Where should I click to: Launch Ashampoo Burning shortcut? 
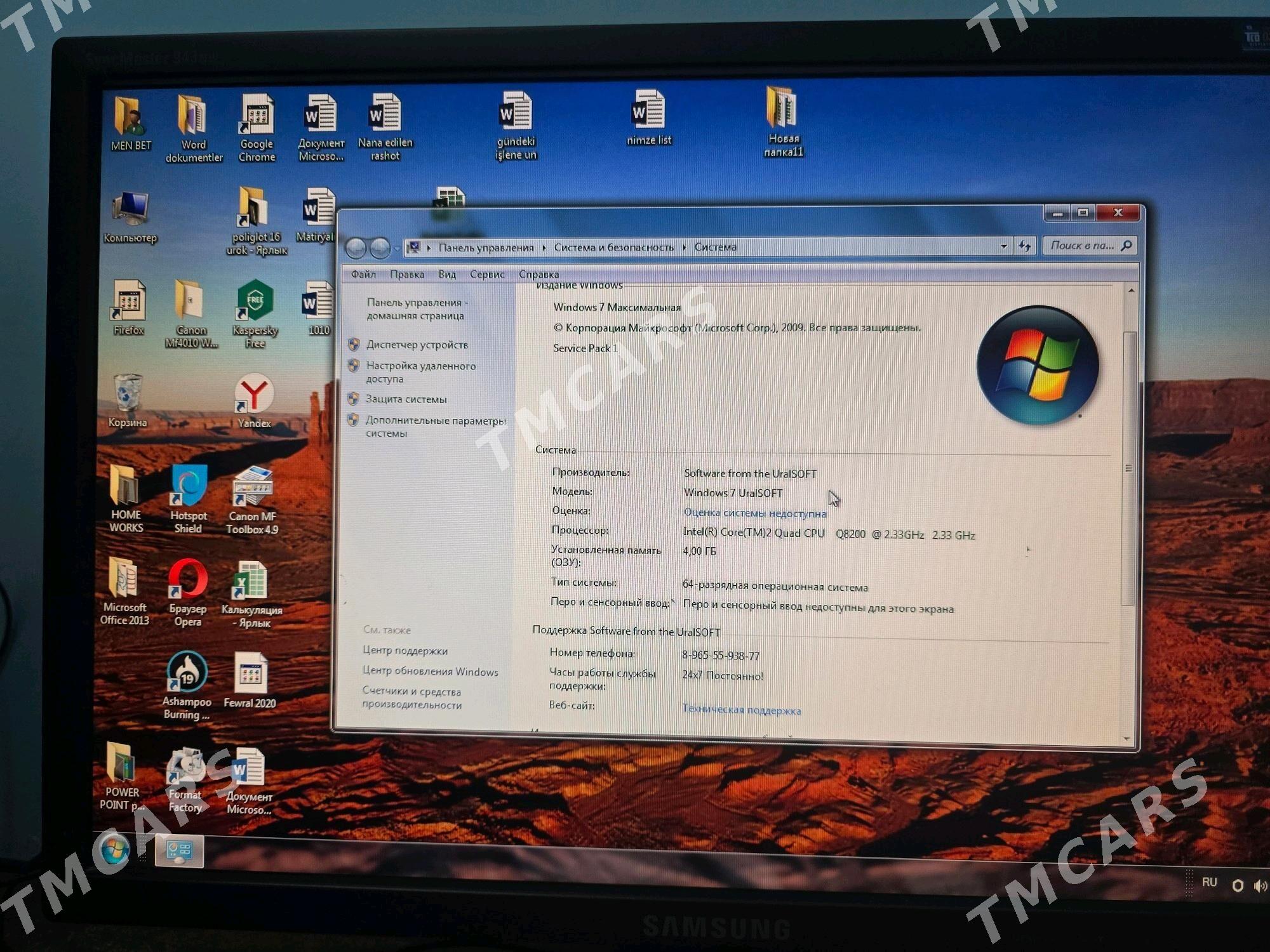tap(187, 685)
